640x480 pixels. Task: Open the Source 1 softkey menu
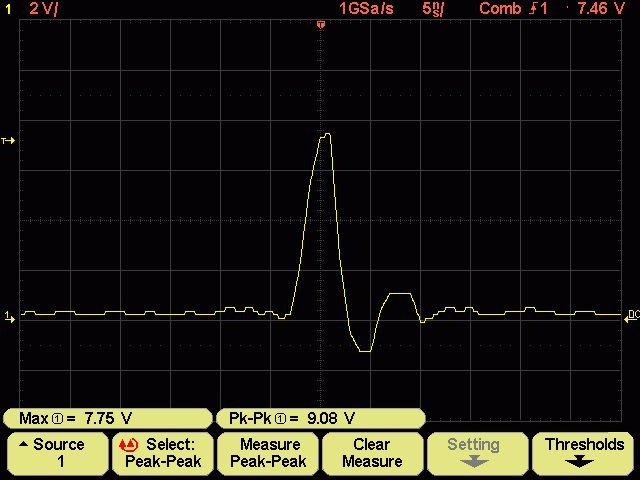click(58, 453)
